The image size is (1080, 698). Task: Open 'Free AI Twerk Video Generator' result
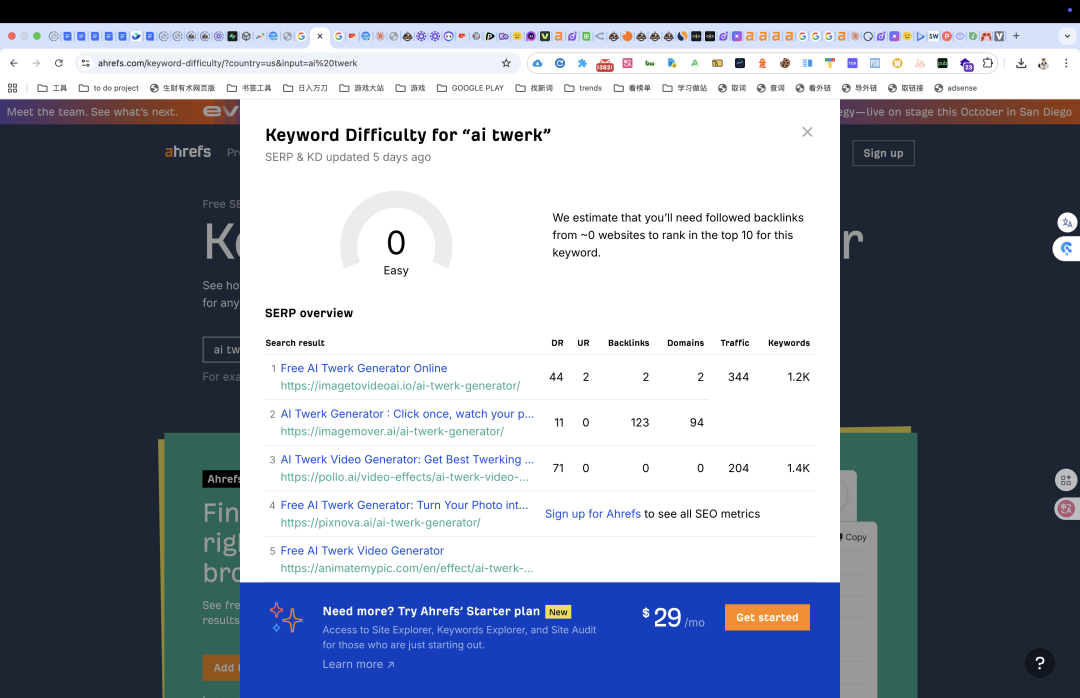point(362,551)
